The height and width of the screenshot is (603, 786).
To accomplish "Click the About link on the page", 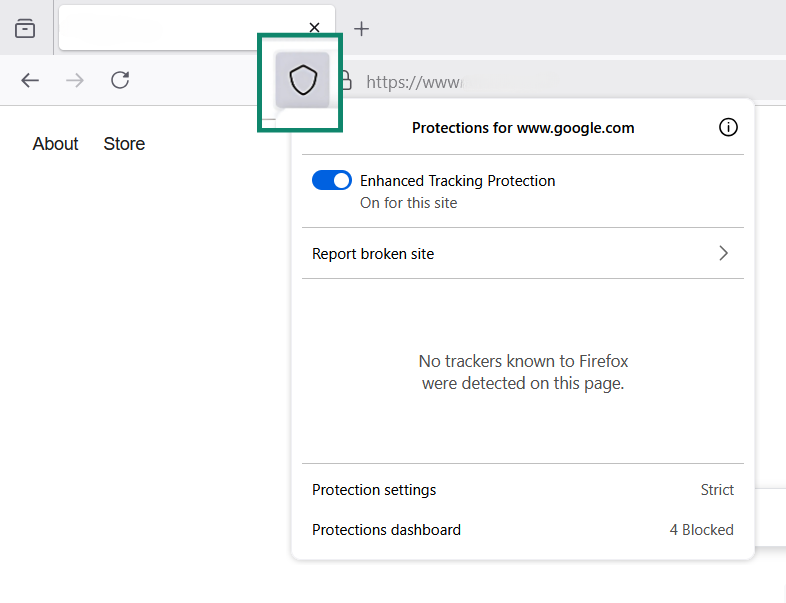I will [x=55, y=144].
